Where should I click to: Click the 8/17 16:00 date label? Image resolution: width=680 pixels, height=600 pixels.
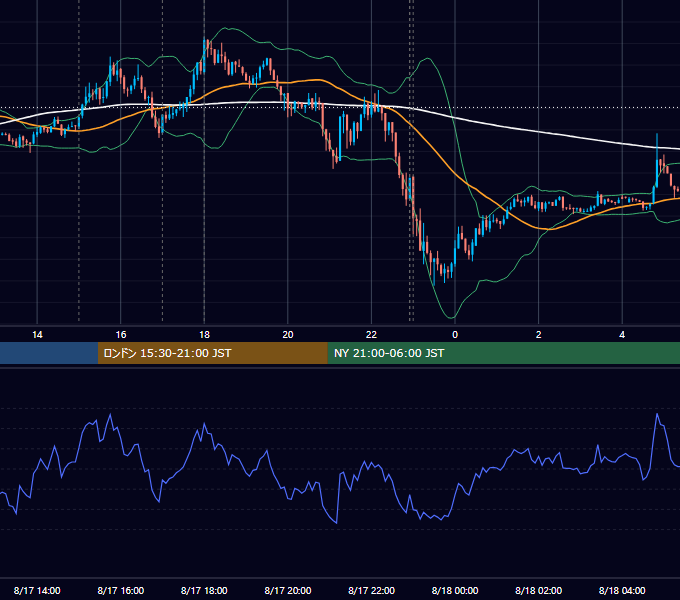(121, 590)
